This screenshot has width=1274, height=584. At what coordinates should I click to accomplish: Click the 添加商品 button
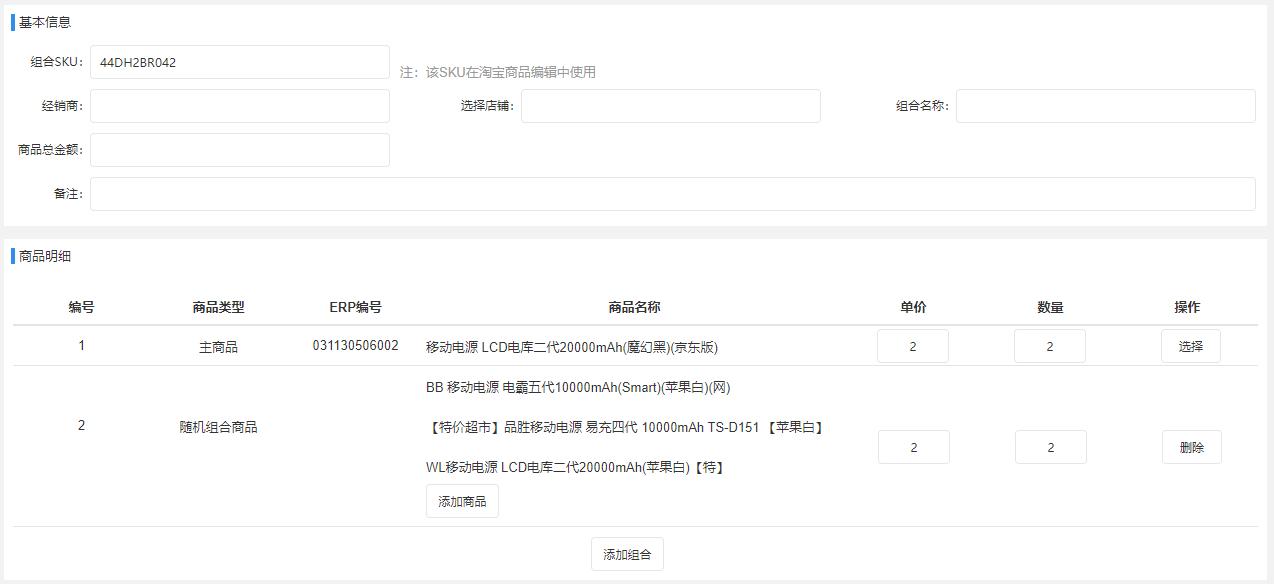pyautogui.click(x=462, y=501)
